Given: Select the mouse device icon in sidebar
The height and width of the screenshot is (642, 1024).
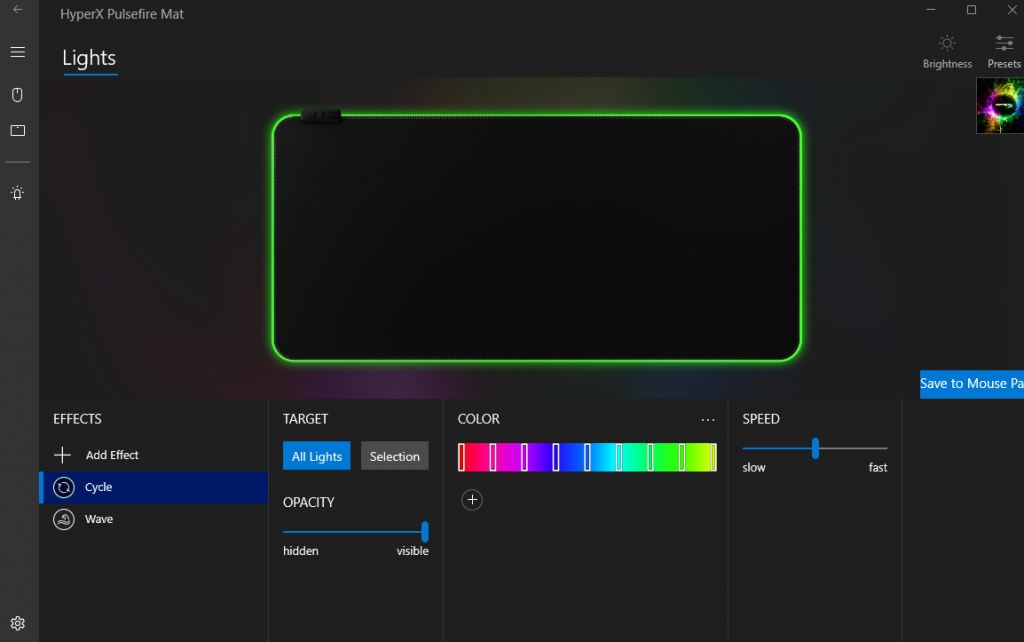Looking at the screenshot, I should (17, 95).
